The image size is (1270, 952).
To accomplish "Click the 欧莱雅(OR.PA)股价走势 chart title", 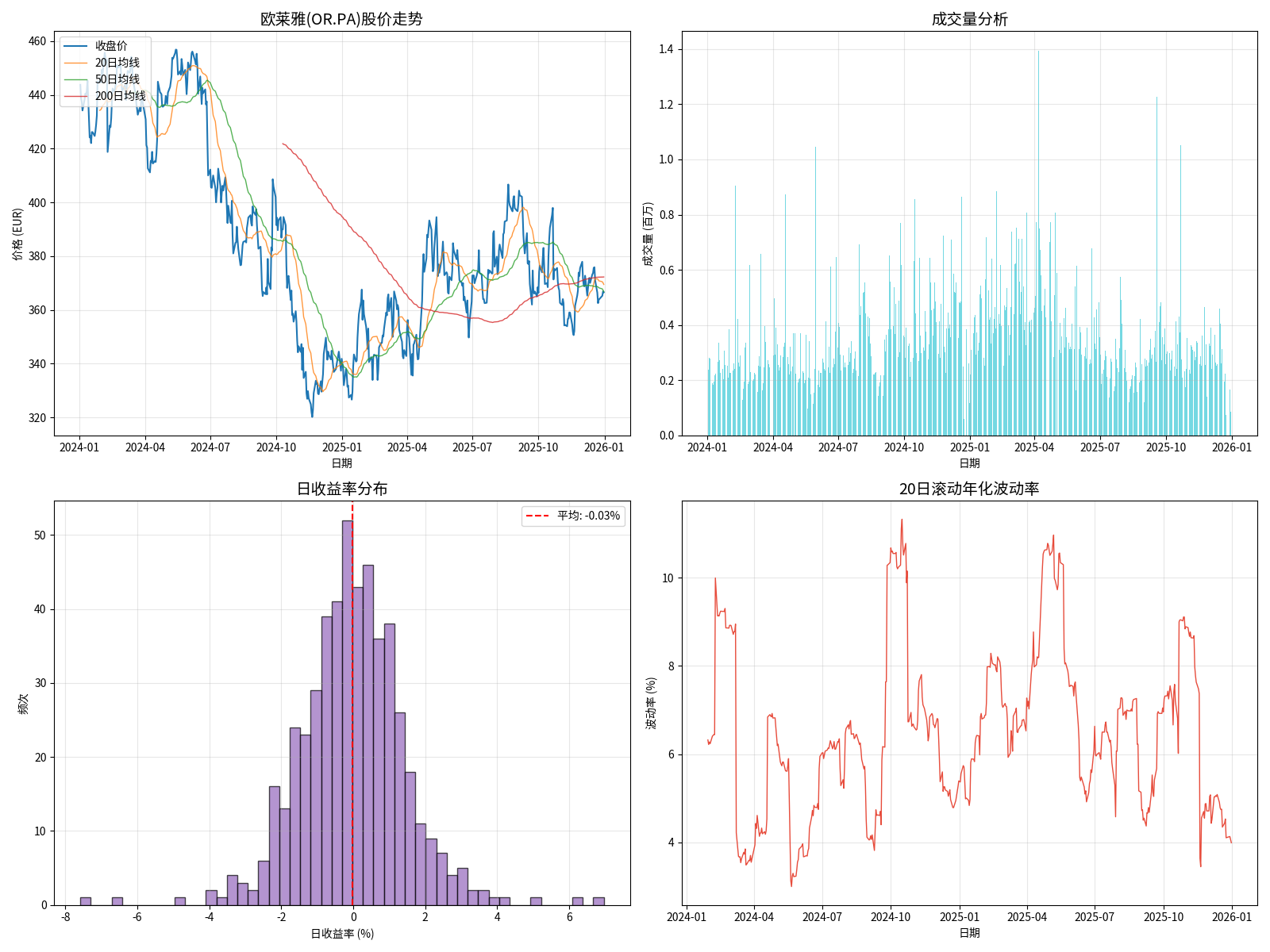I will 341,19.
